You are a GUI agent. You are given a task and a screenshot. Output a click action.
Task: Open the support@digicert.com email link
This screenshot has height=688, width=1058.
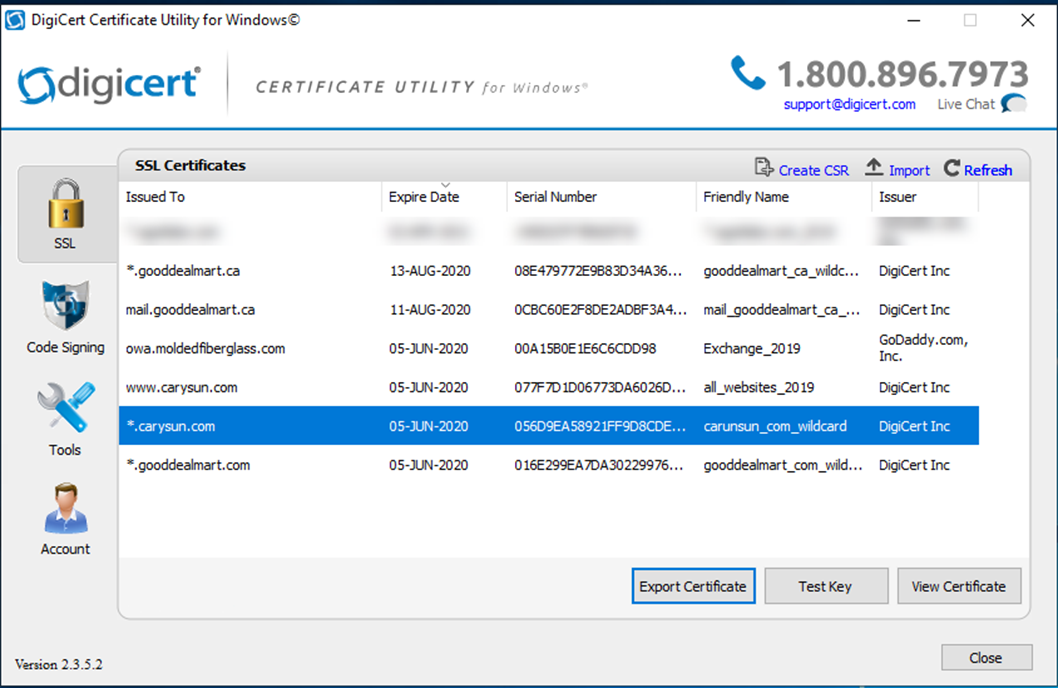click(850, 105)
